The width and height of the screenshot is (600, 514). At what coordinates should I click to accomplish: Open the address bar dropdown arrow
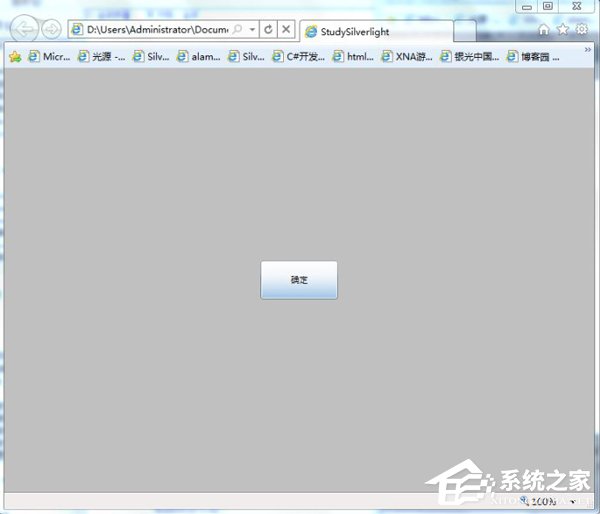pos(252,29)
